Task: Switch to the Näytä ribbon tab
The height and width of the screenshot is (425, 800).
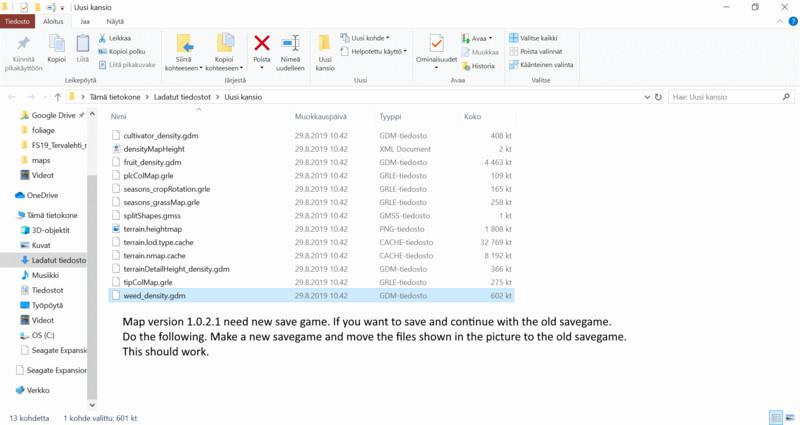Action: pos(116,20)
